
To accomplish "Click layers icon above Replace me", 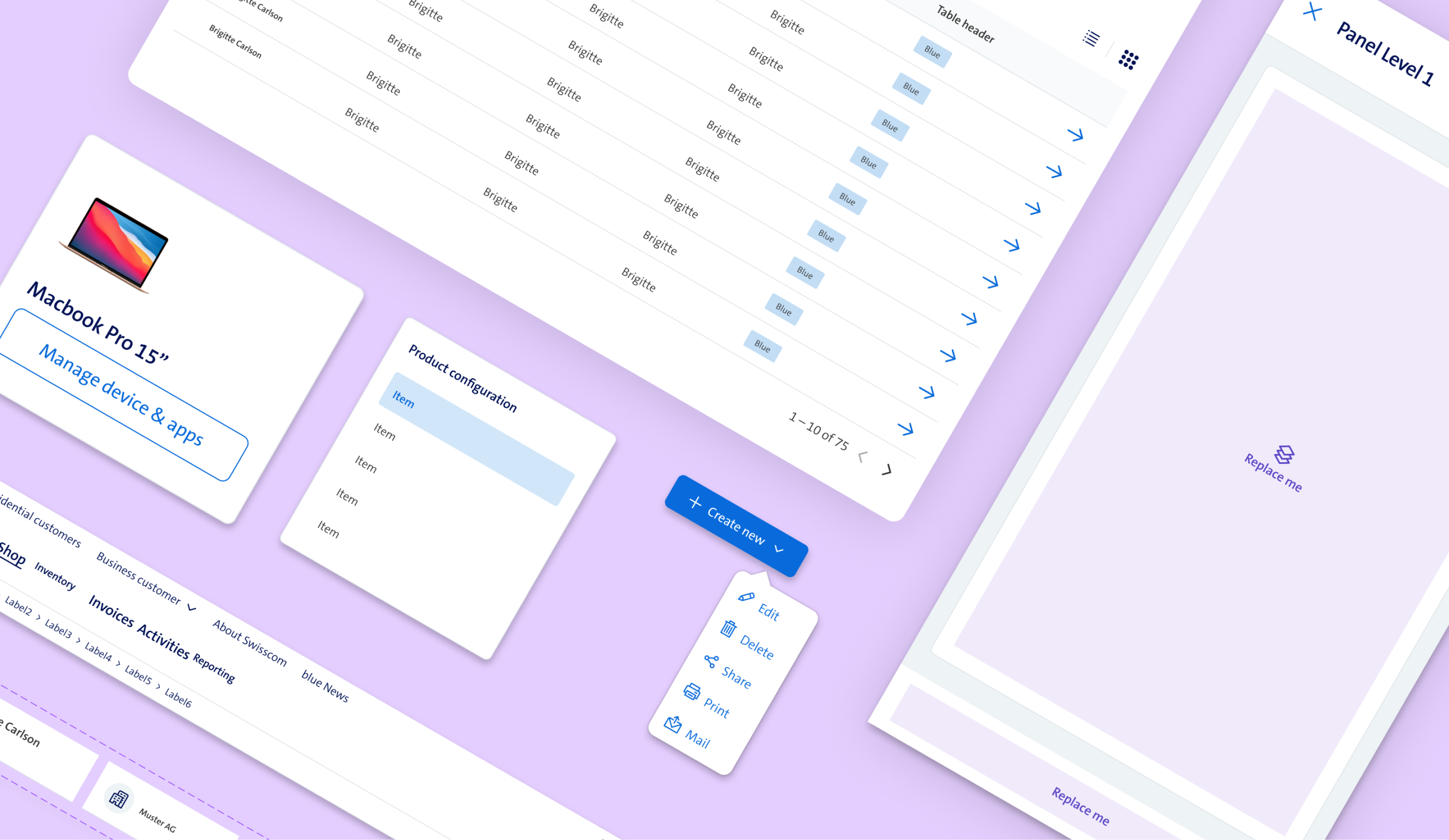I will (x=1284, y=454).
